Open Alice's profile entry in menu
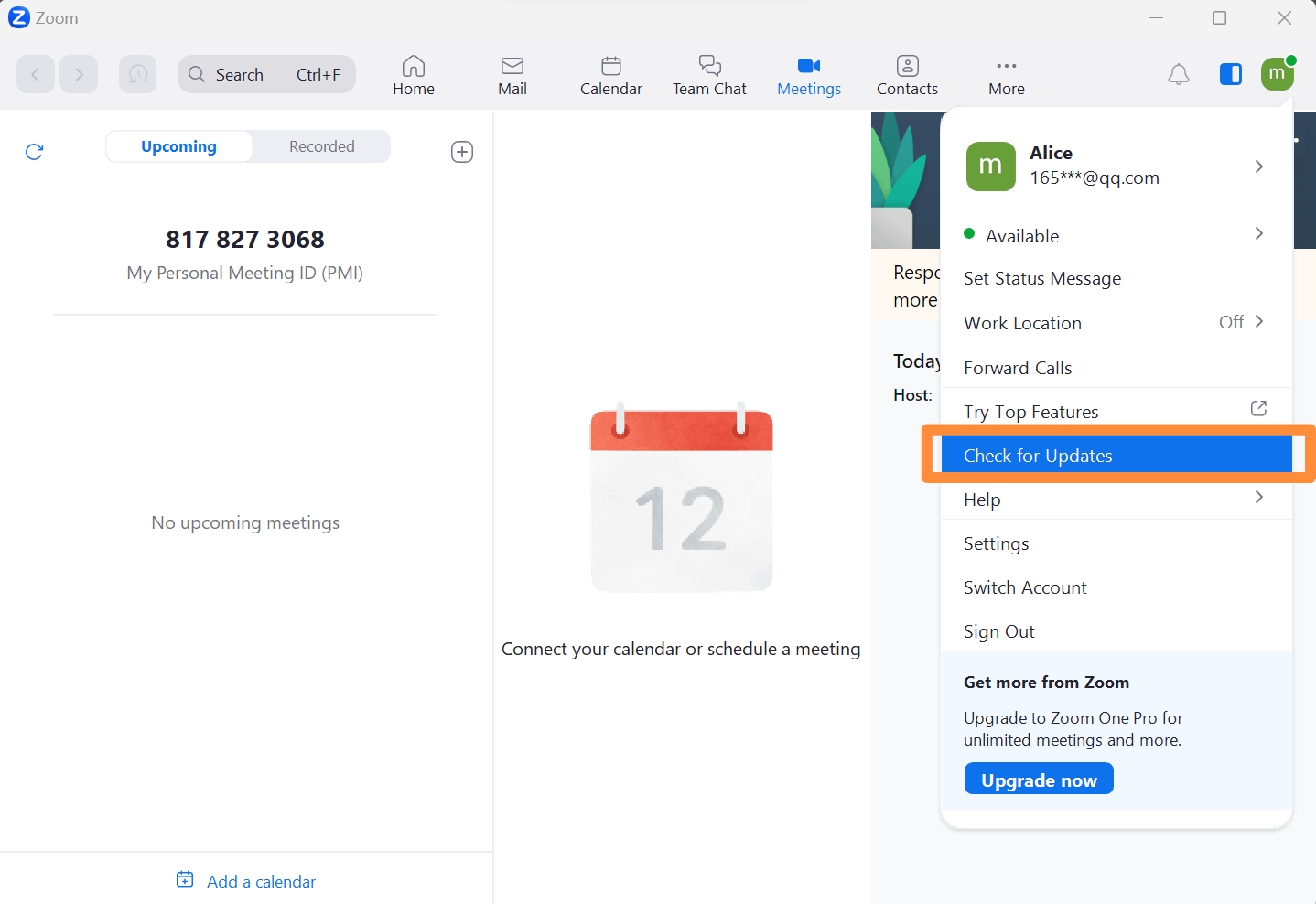This screenshot has width=1316, height=904. (x=1116, y=167)
